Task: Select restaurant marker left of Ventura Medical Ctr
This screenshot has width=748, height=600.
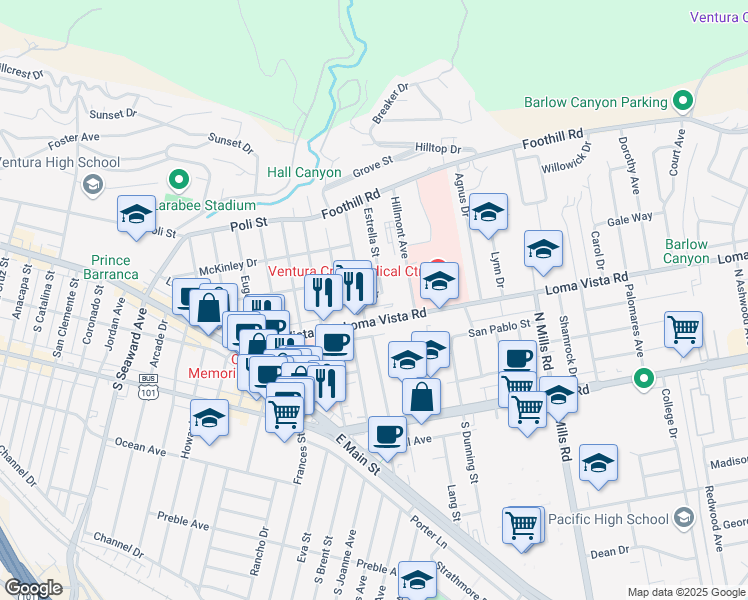Action: 323,297
